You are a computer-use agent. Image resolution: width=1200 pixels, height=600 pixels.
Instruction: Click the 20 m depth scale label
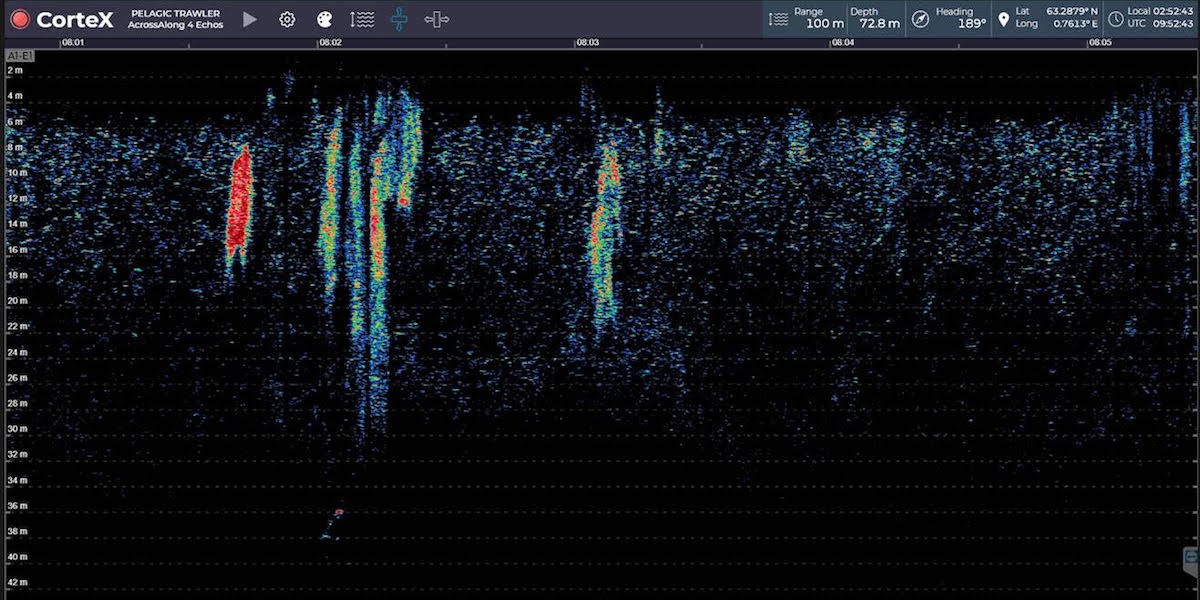pos(17,300)
